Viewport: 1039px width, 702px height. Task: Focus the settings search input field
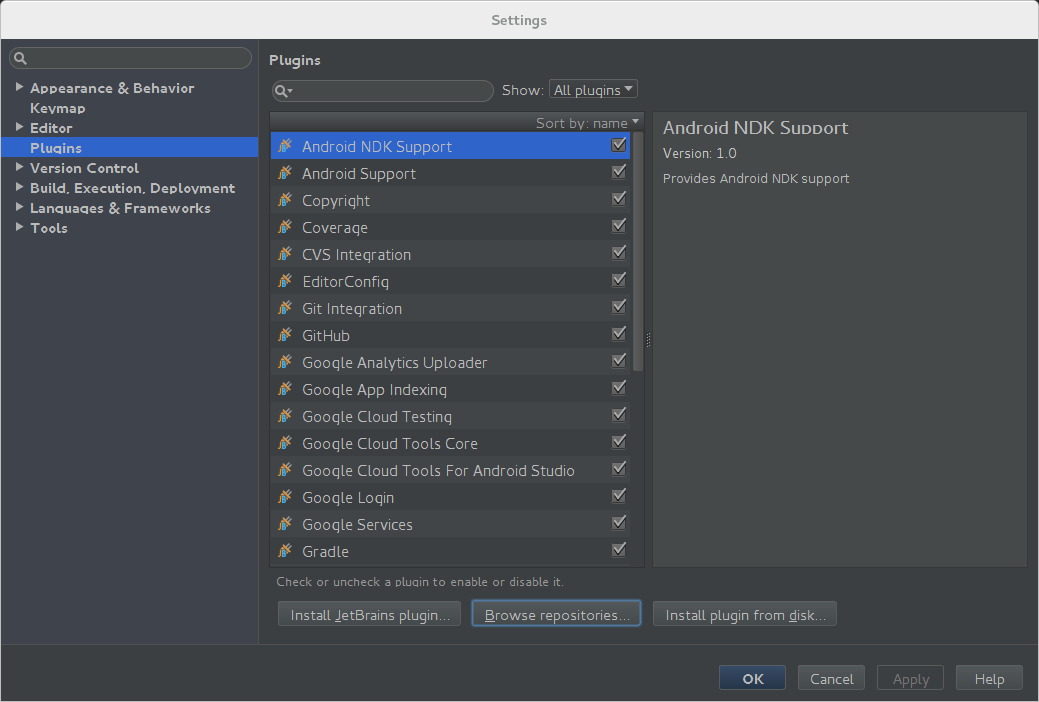(x=131, y=58)
